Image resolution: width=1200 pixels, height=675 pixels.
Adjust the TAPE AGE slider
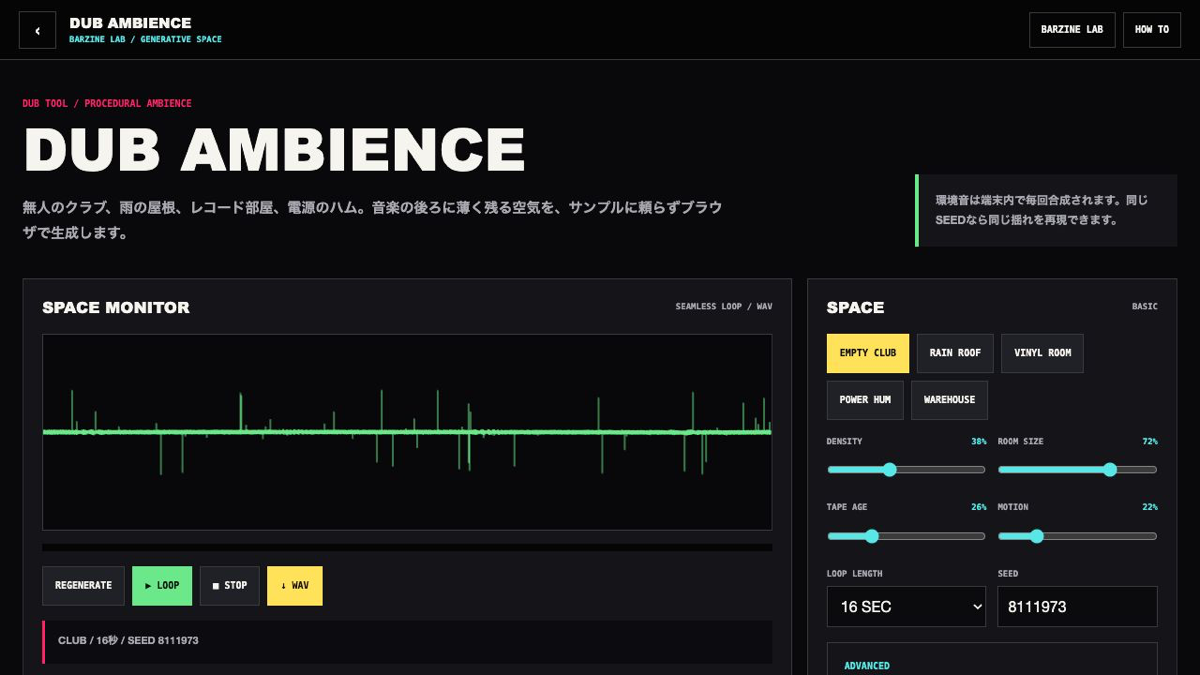point(906,536)
